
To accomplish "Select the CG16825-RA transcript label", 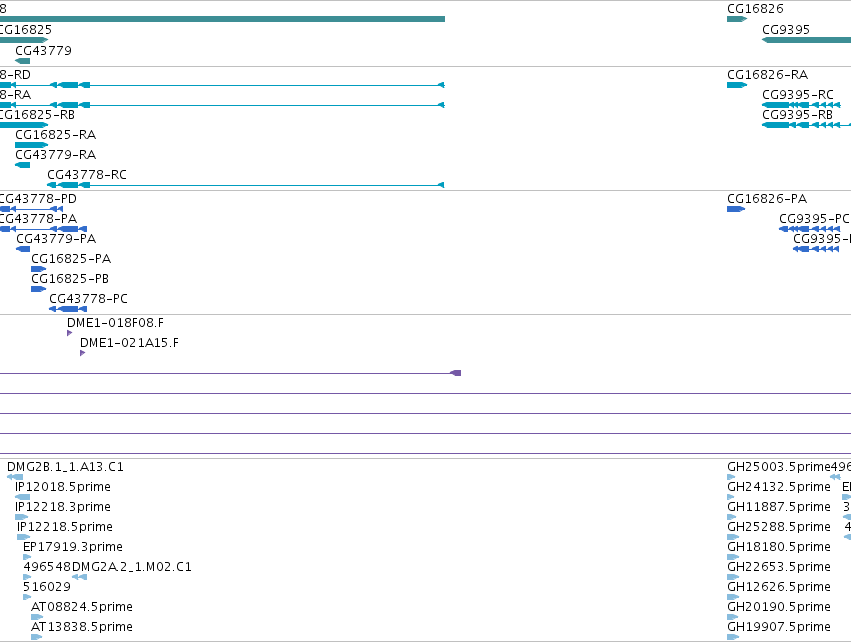I will point(55,135).
